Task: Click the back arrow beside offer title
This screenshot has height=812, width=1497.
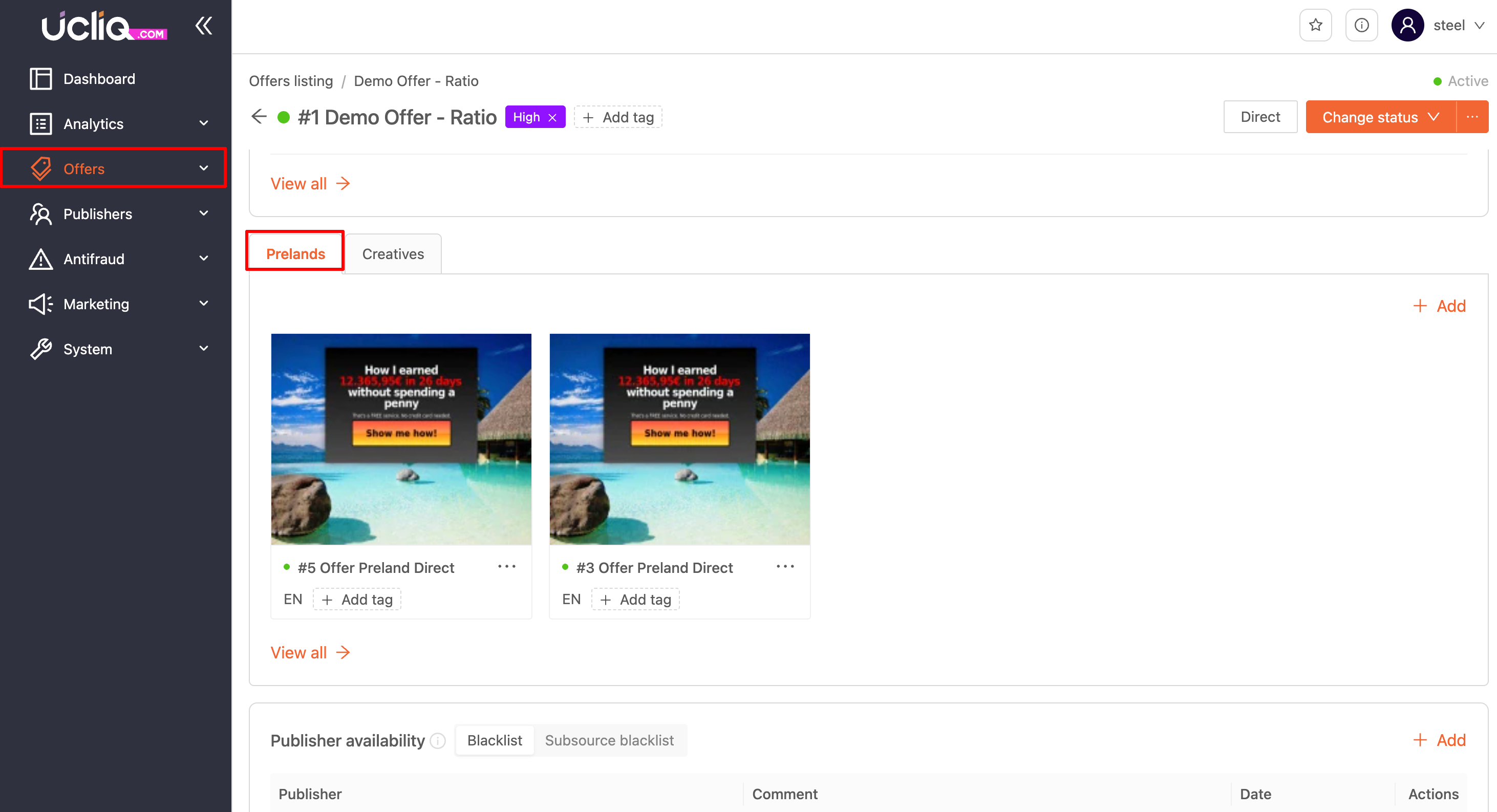Action: (259, 117)
